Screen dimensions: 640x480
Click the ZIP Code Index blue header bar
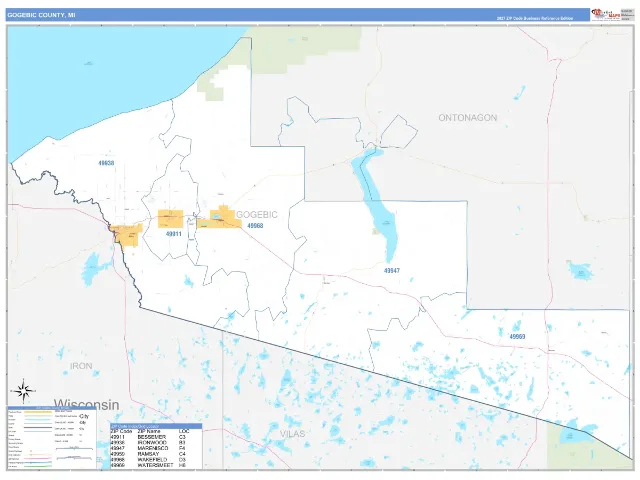(156, 426)
